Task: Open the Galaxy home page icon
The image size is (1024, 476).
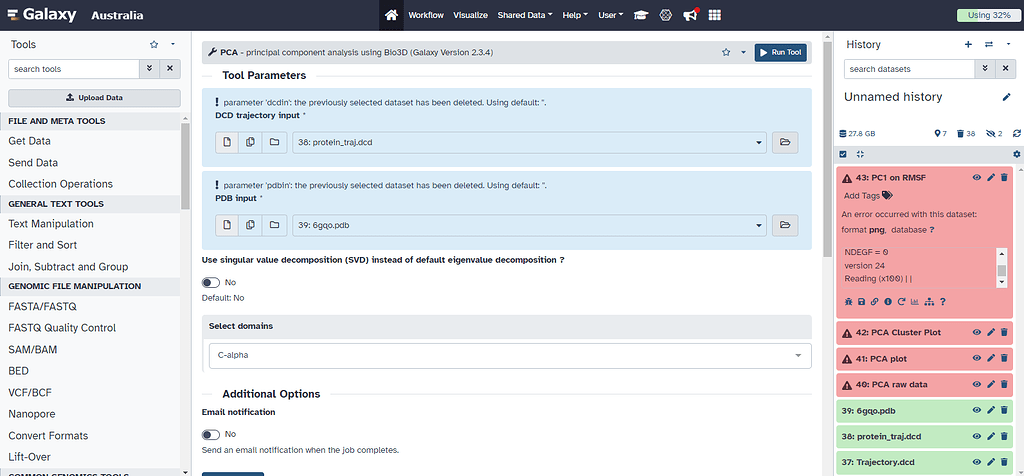Action: click(391, 15)
